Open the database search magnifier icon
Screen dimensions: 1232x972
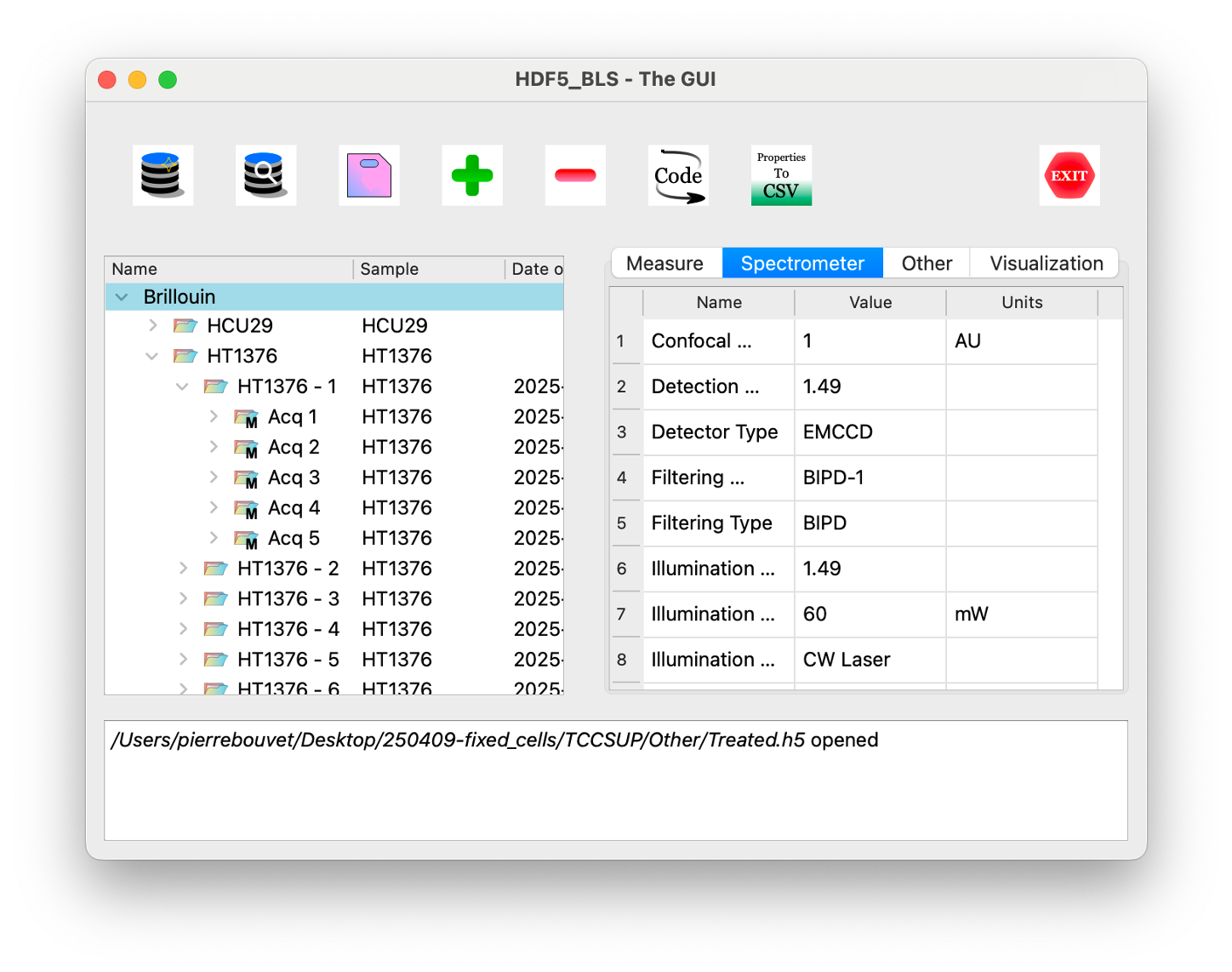click(x=265, y=175)
